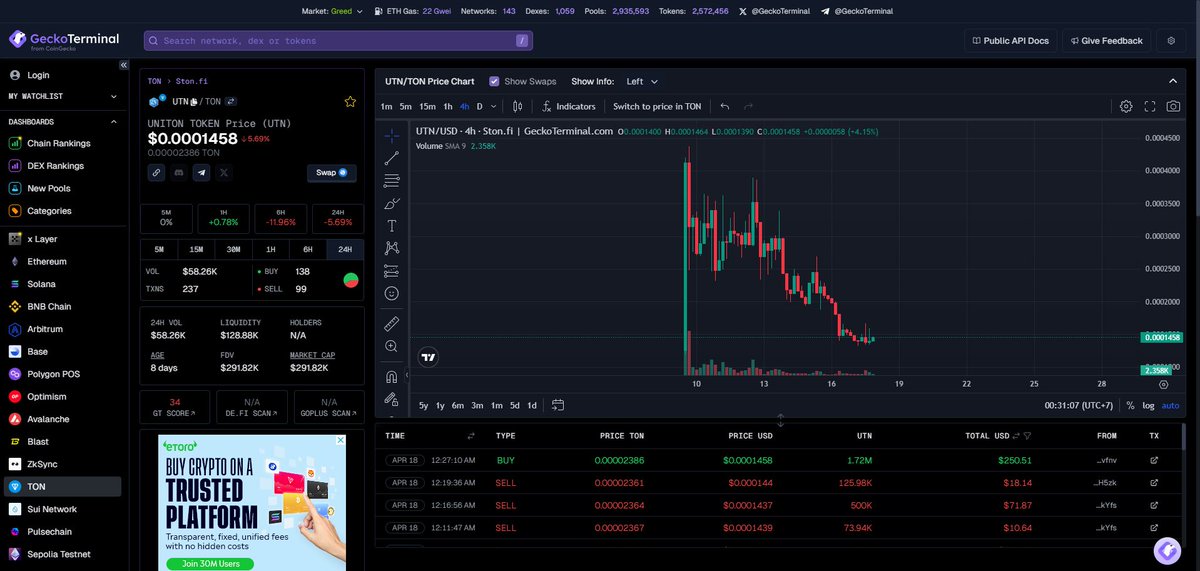Toggle Total USD column sorting
This screenshot has height=571, width=1200.
[1016, 436]
